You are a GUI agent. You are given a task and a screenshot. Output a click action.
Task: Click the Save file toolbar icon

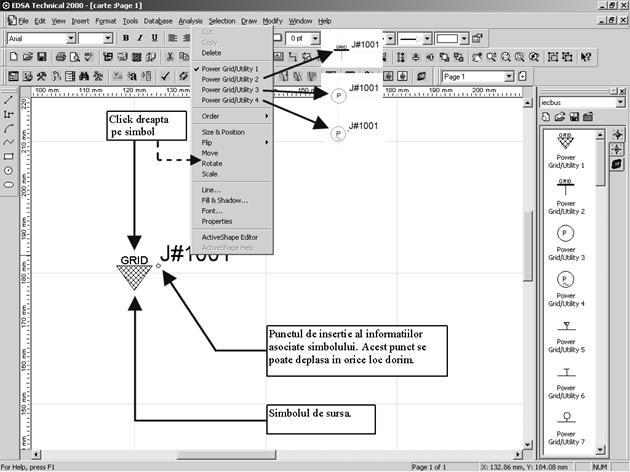pos(43,57)
